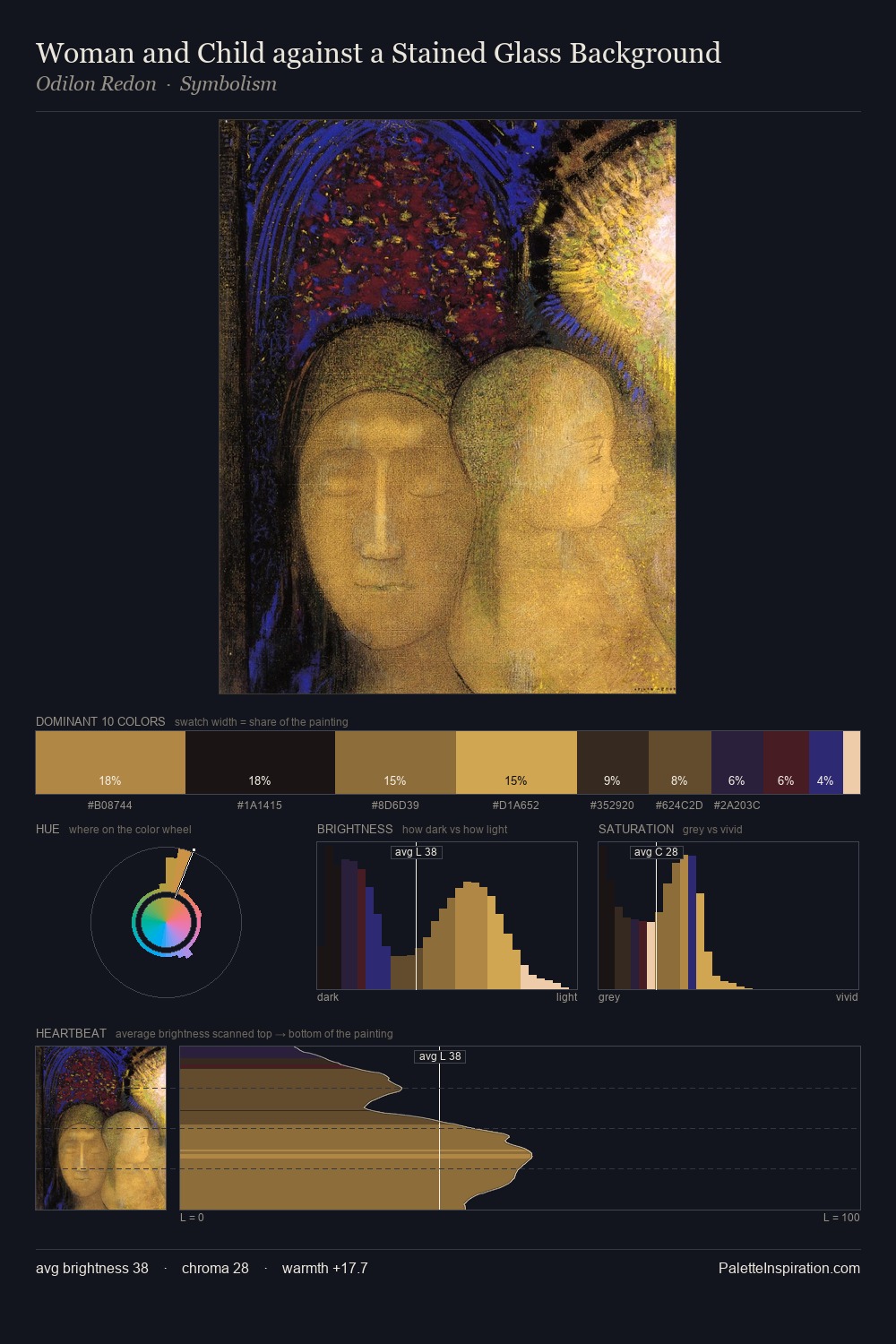Click the hex label #D1A652

(516, 806)
